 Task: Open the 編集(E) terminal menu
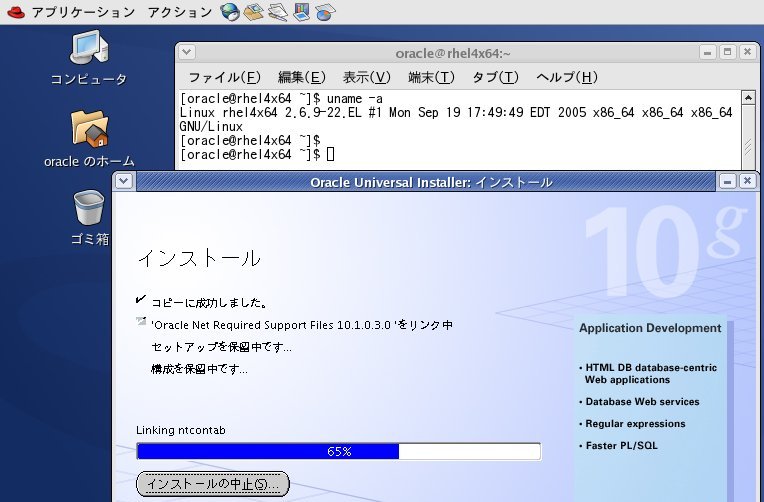coord(301,77)
